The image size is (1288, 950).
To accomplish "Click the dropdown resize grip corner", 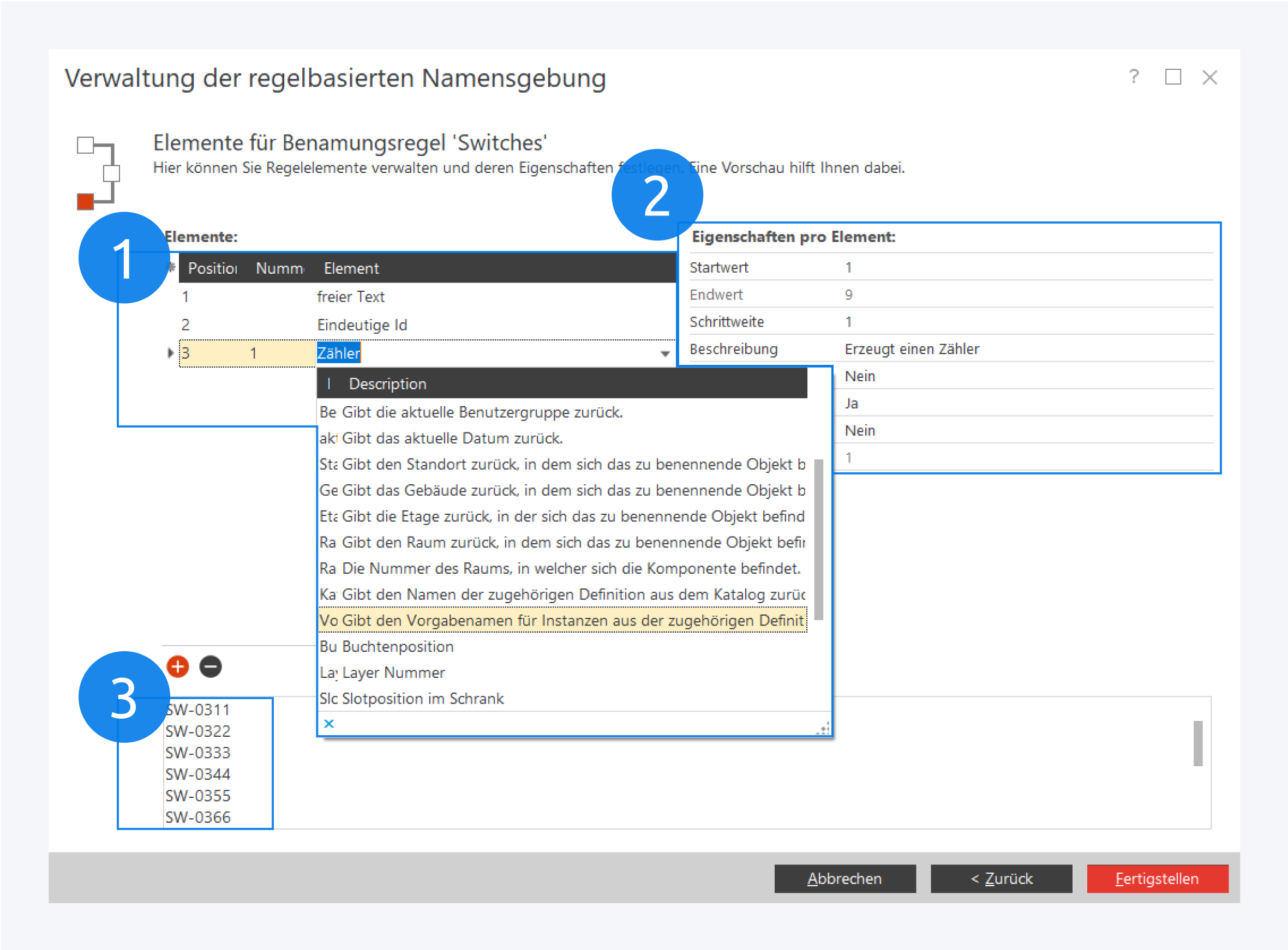I will point(824,729).
